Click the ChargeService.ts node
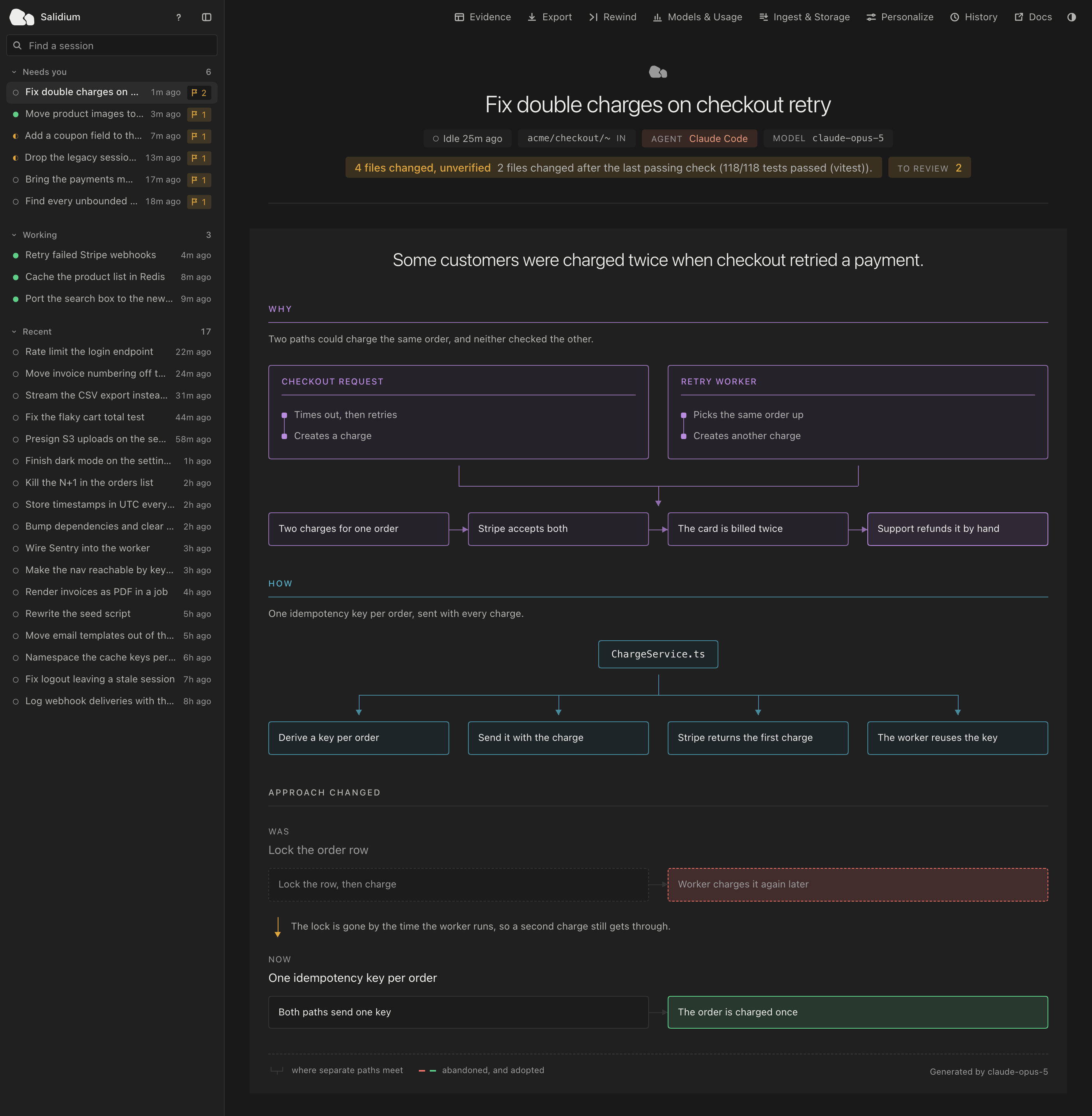The image size is (1092, 1116). pyautogui.click(x=658, y=654)
